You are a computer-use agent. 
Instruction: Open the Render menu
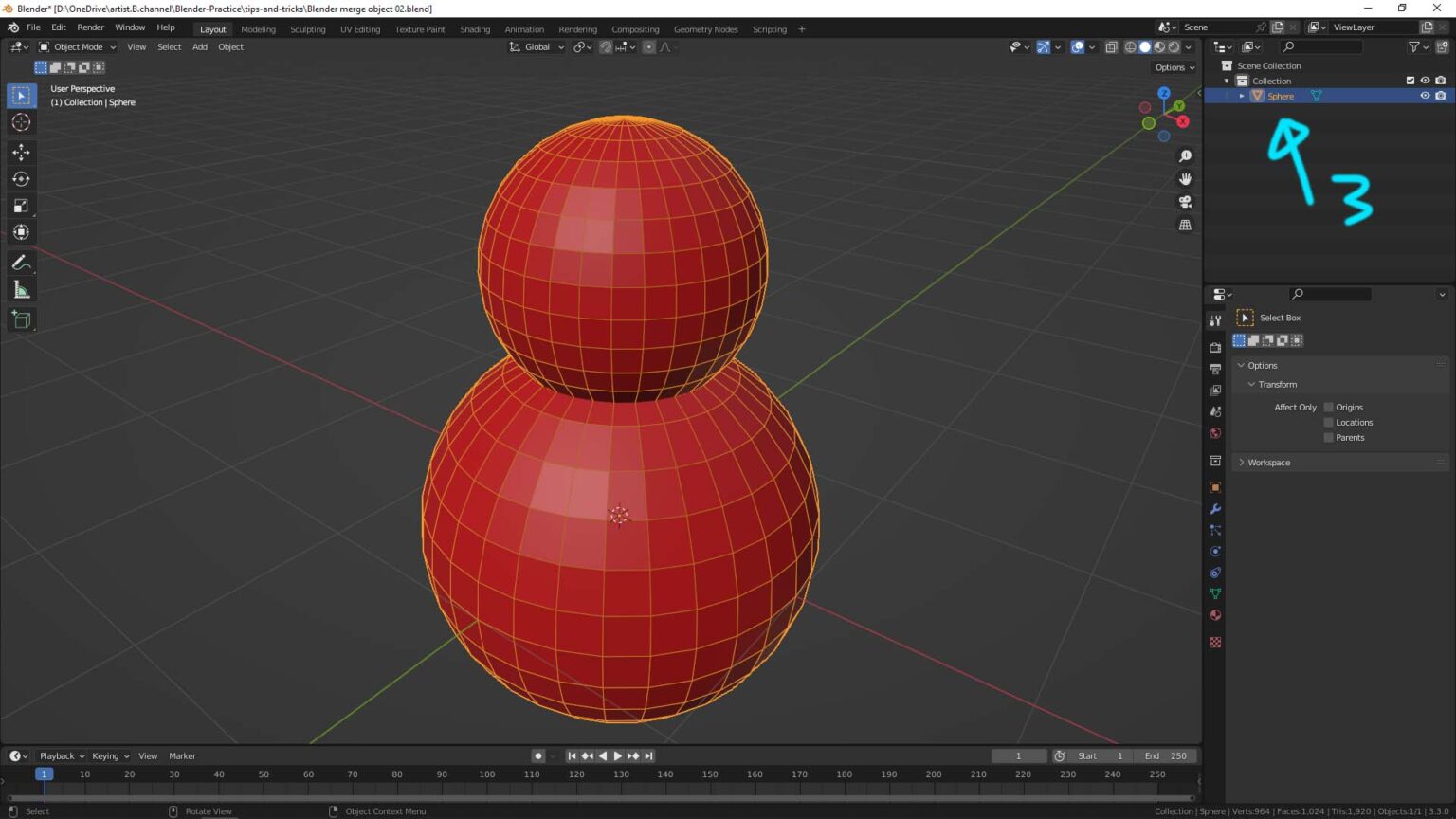point(90,27)
